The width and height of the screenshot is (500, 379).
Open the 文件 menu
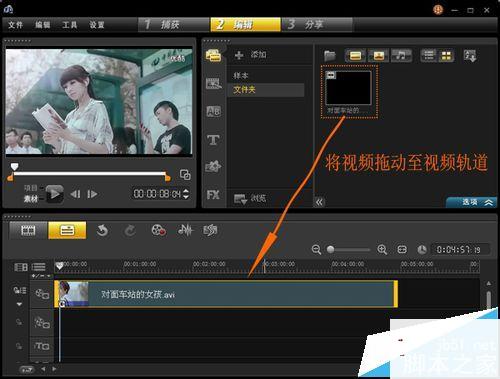click(x=15, y=25)
